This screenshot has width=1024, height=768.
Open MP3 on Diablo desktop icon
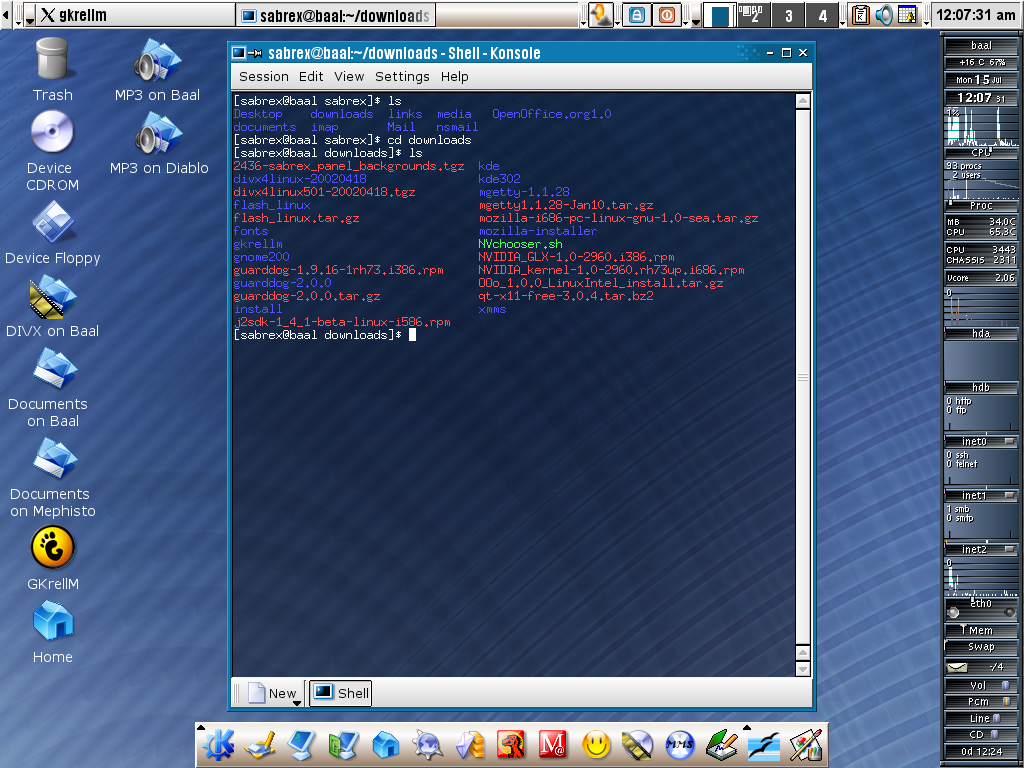pos(159,142)
